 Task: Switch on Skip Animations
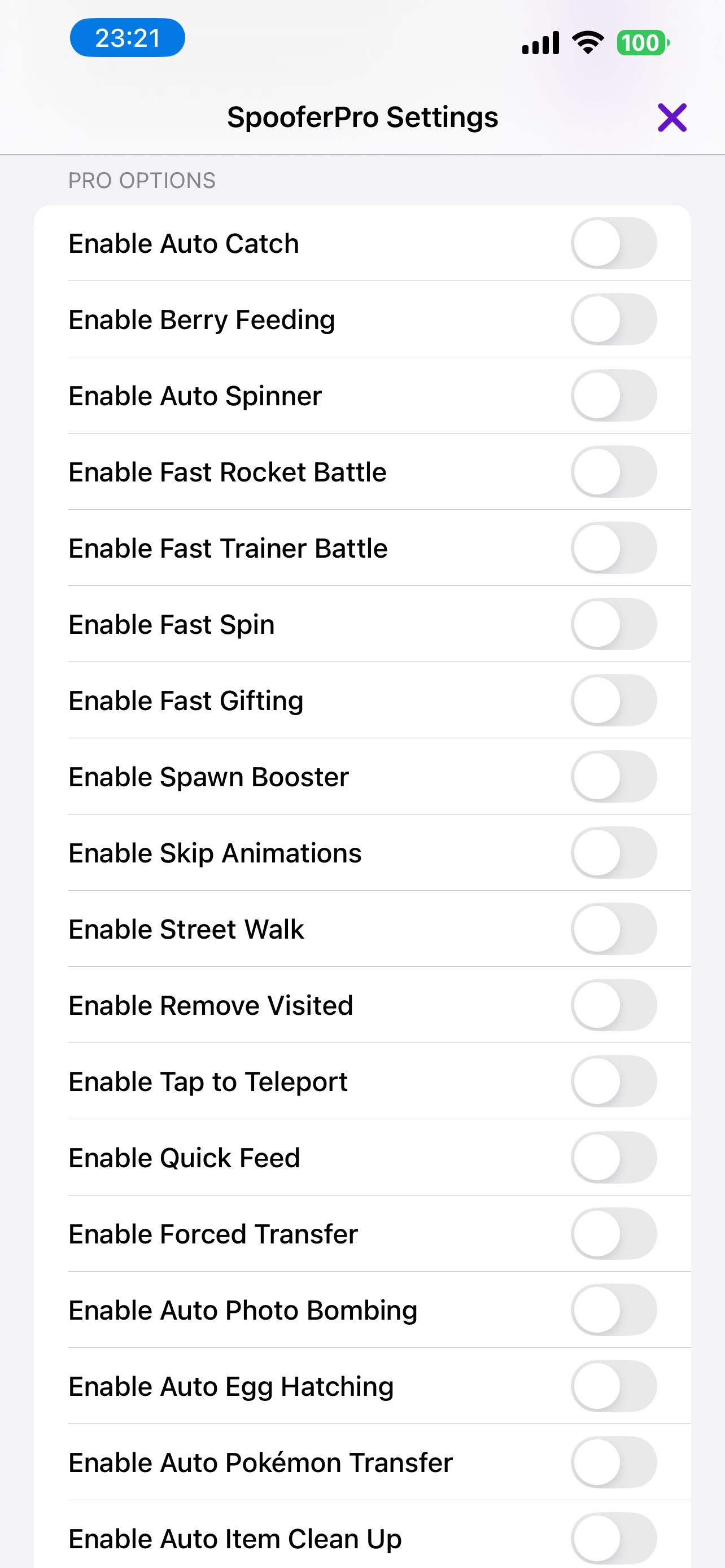pyautogui.click(x=614, y=853)
